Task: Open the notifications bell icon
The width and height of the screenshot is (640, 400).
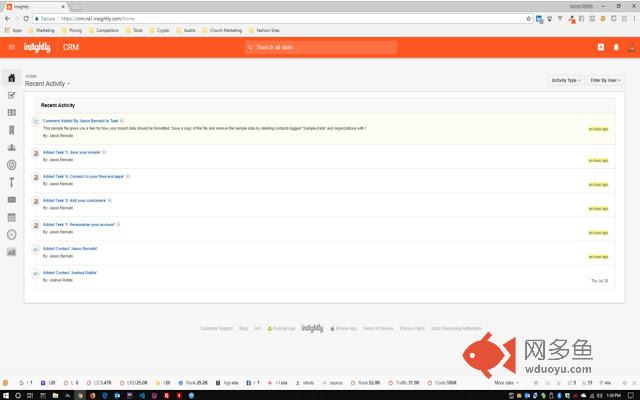Action: (x=616, y=47)
